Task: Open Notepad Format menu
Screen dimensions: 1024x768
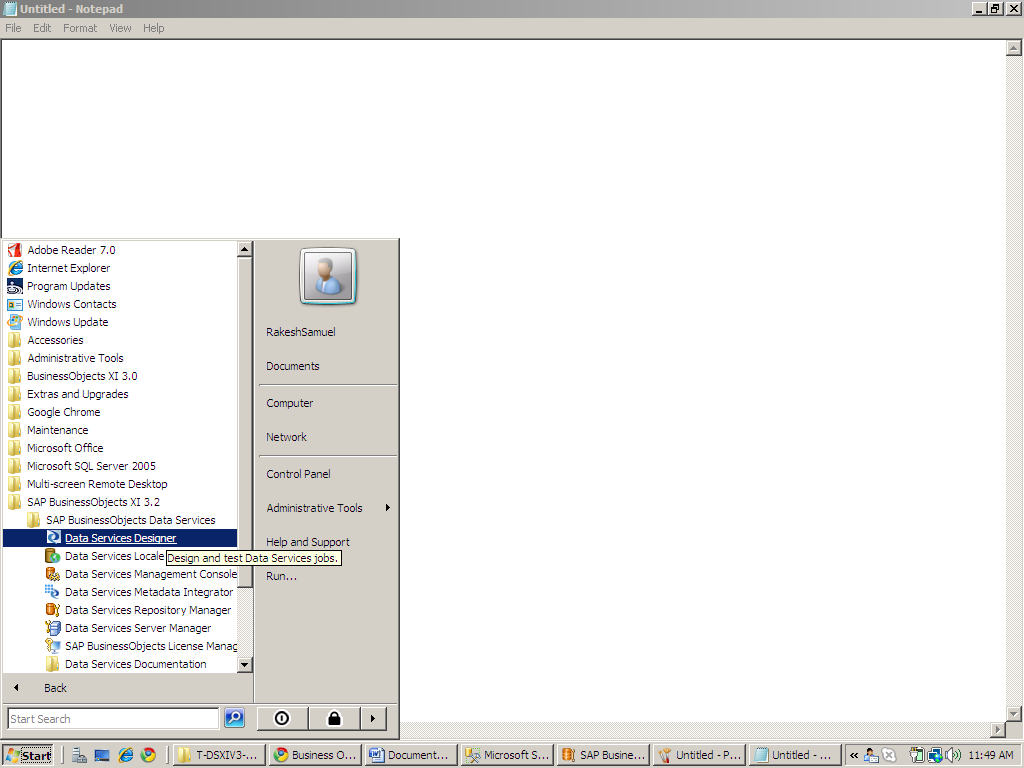Action: tap(80, 28)
